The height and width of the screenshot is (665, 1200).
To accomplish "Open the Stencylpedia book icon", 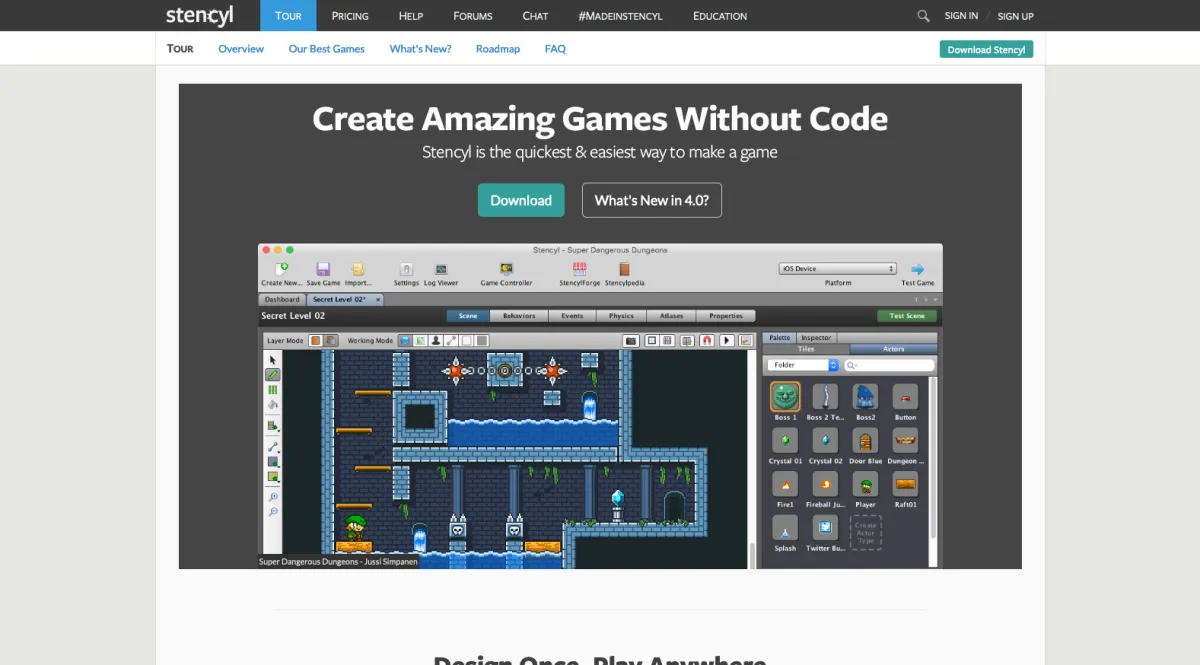I will pyautogui.click(x=624, y=269).
